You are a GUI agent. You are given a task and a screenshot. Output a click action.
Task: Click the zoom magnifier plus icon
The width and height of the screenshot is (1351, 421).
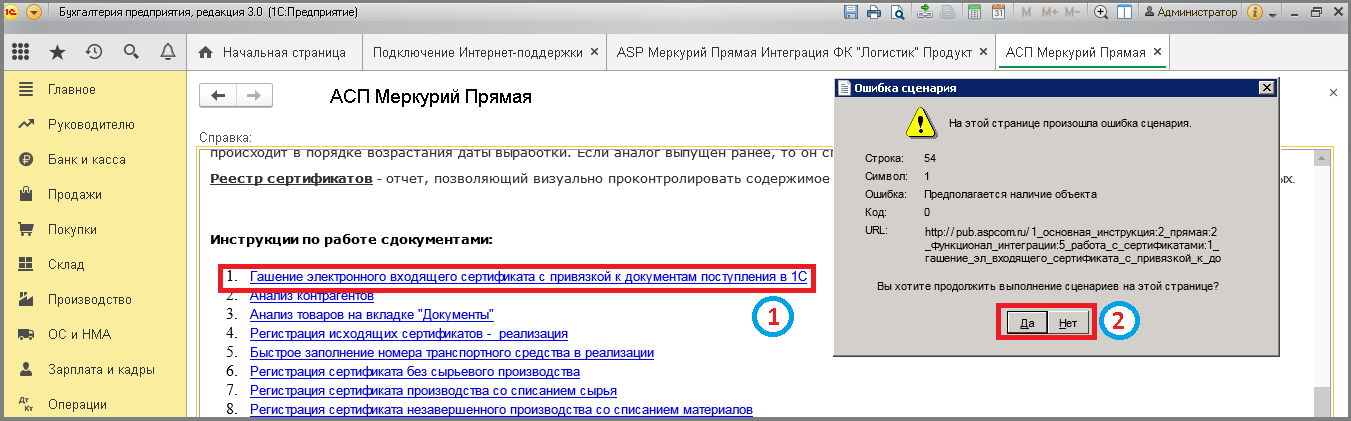pos(1101,13)
